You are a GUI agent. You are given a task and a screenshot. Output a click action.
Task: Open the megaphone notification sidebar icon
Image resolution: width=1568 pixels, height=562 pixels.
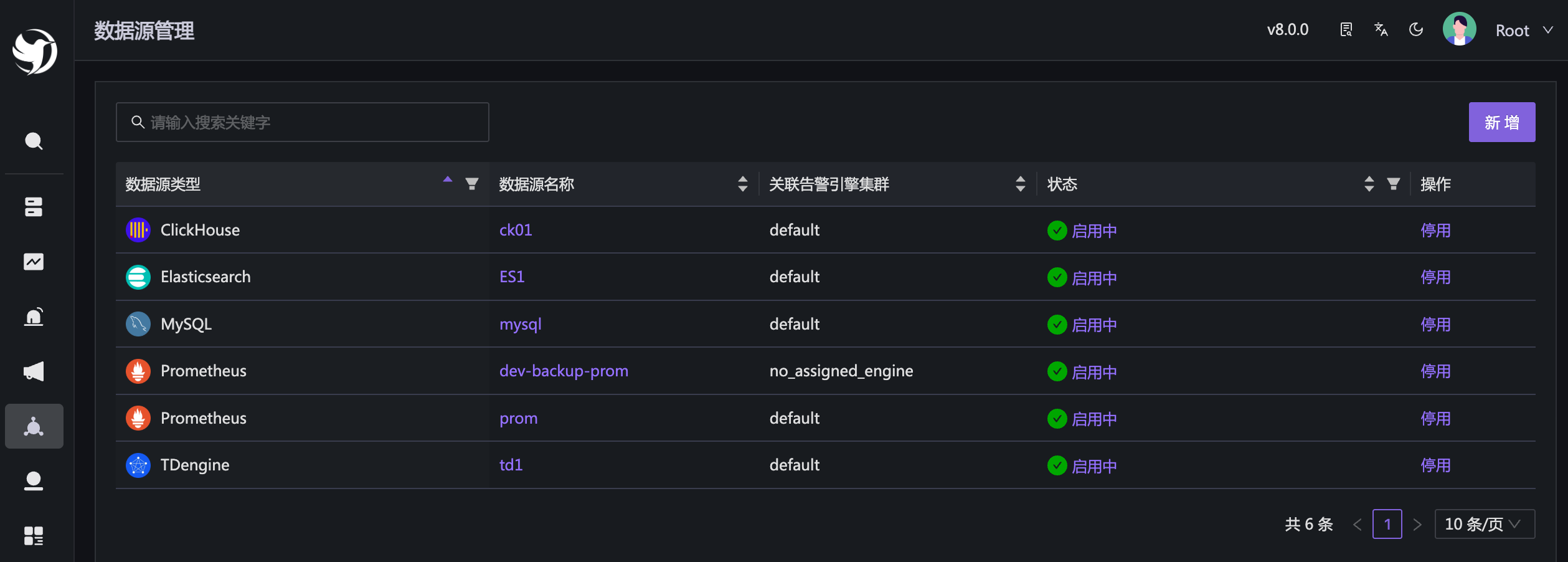point(34,371)
